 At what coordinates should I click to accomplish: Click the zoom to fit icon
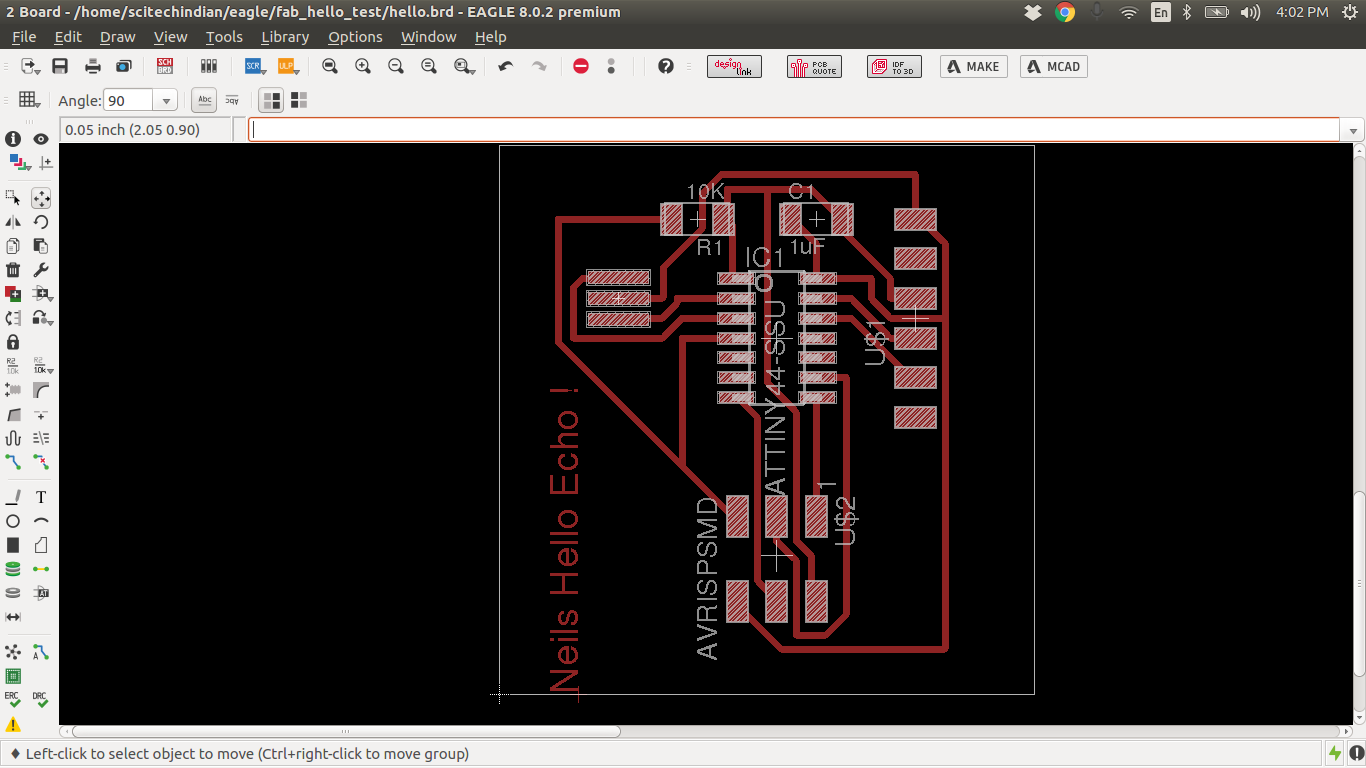[x=330, y=66]
